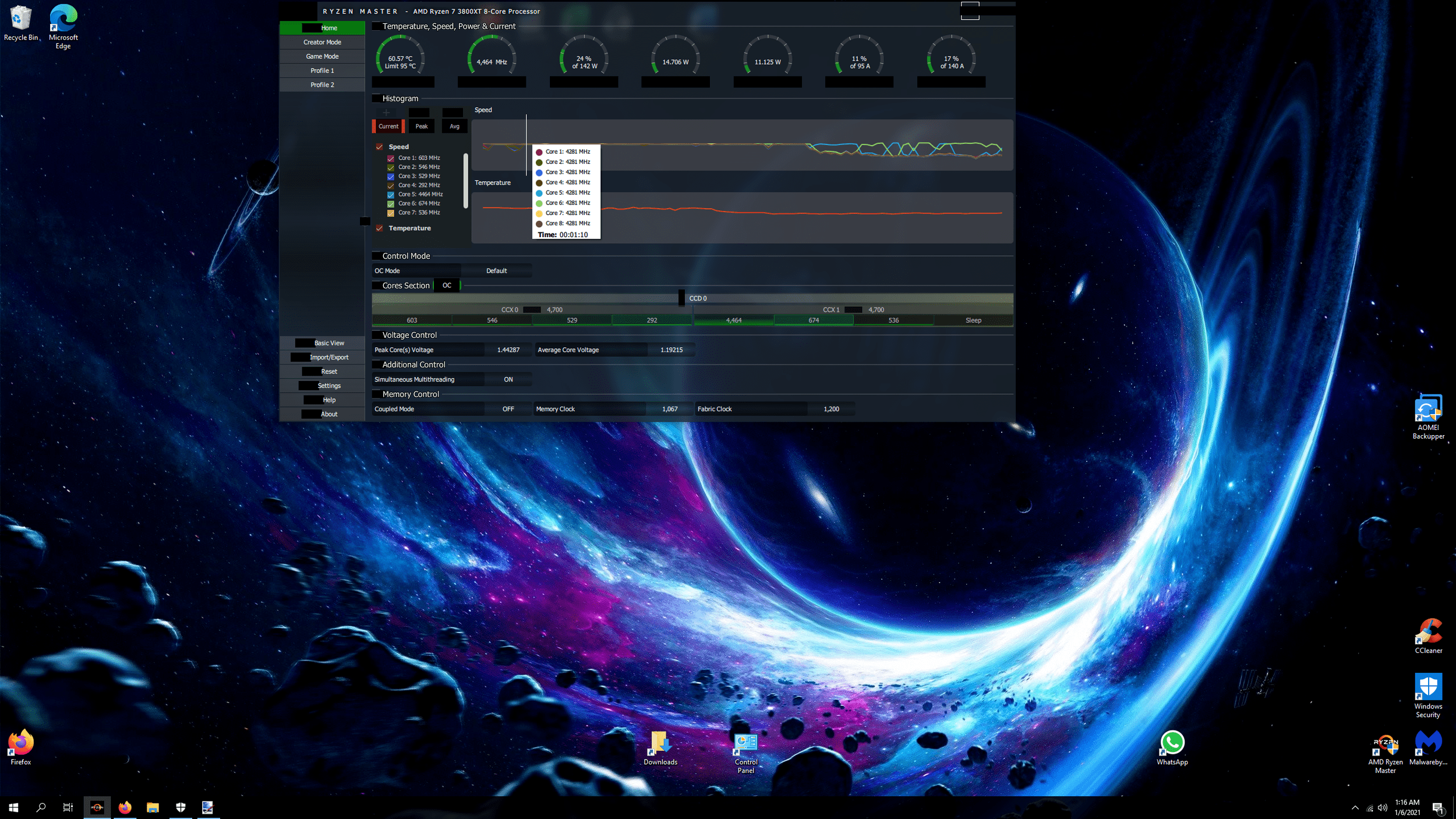Screen dimensions: 1456x819
Task: Click the OC Mode value Default
Action: pos(496,271)
